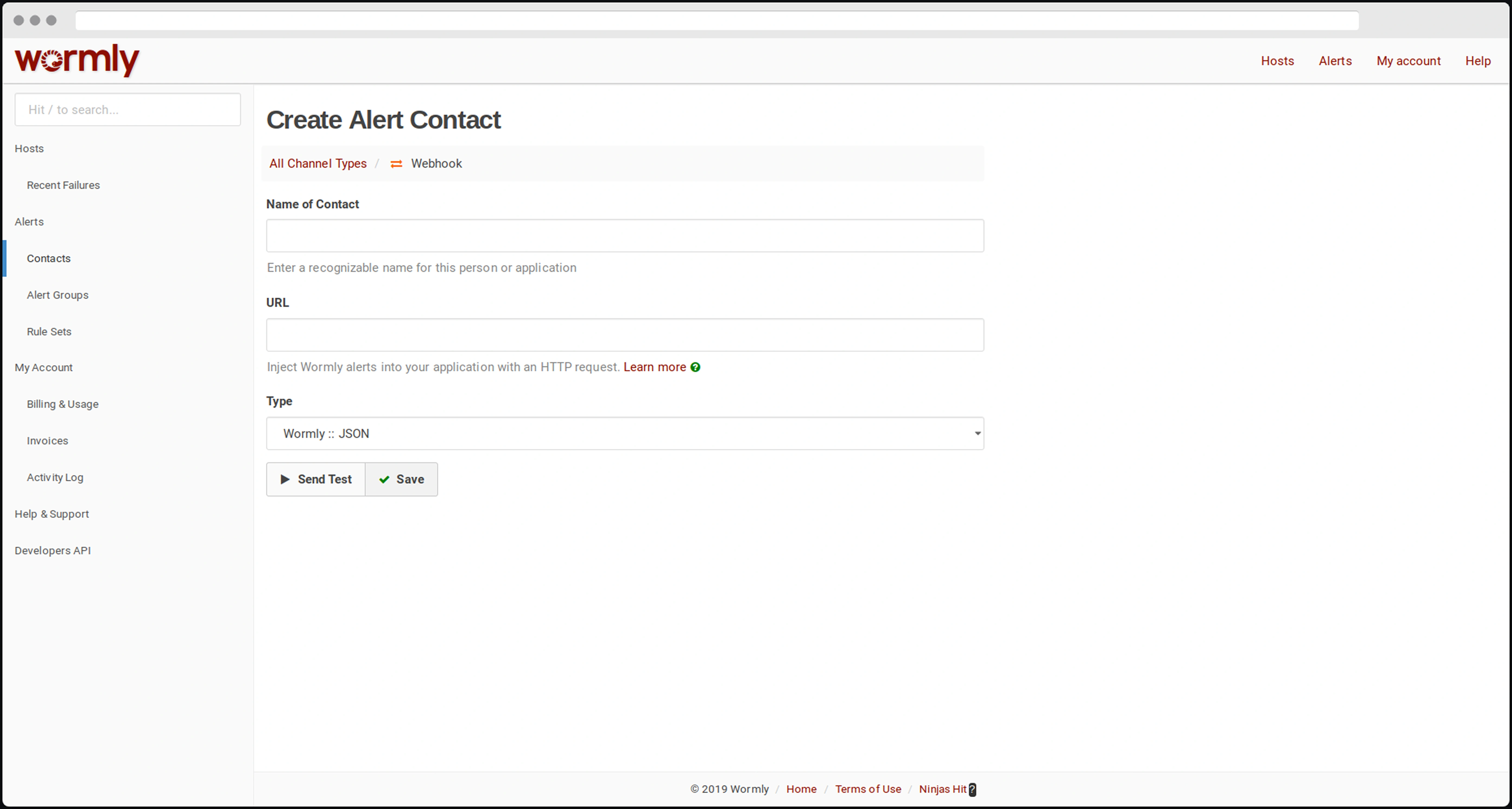Click the orange Webhook arrows icon

tap(396, 164)
